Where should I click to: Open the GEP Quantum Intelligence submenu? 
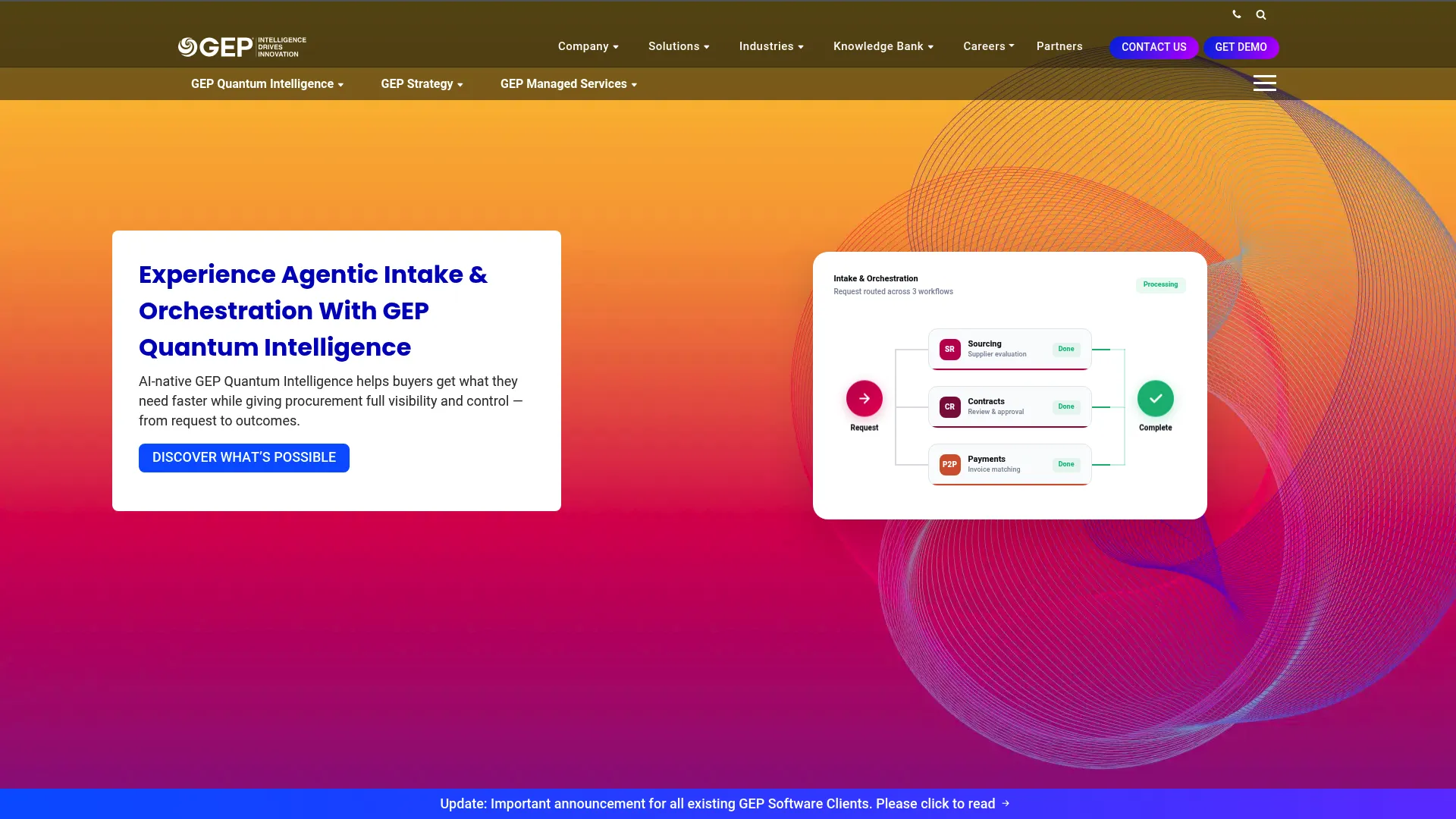point(267,84)
